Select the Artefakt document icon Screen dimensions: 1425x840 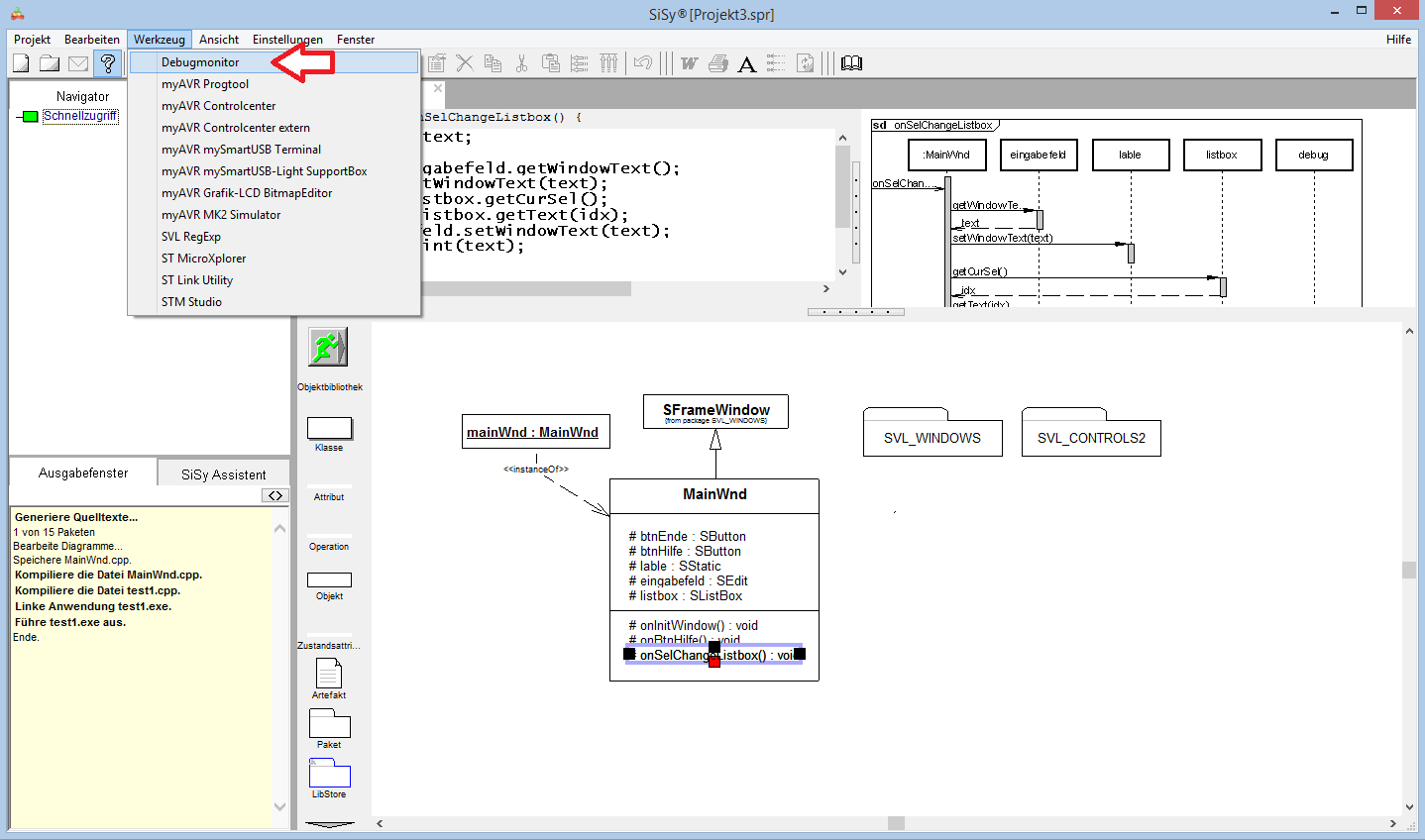(x=329, y=674)
